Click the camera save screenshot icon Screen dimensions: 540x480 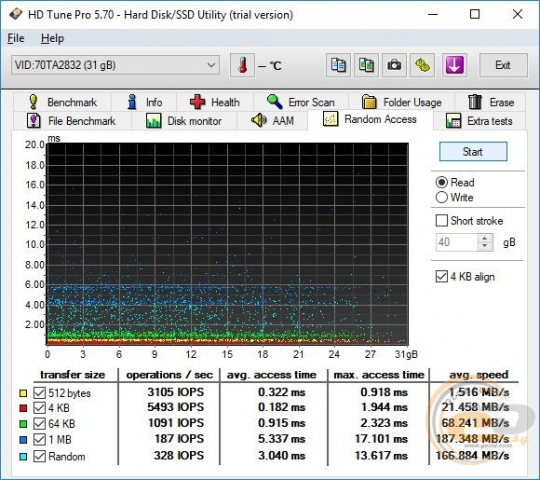[x=394, y=65]
